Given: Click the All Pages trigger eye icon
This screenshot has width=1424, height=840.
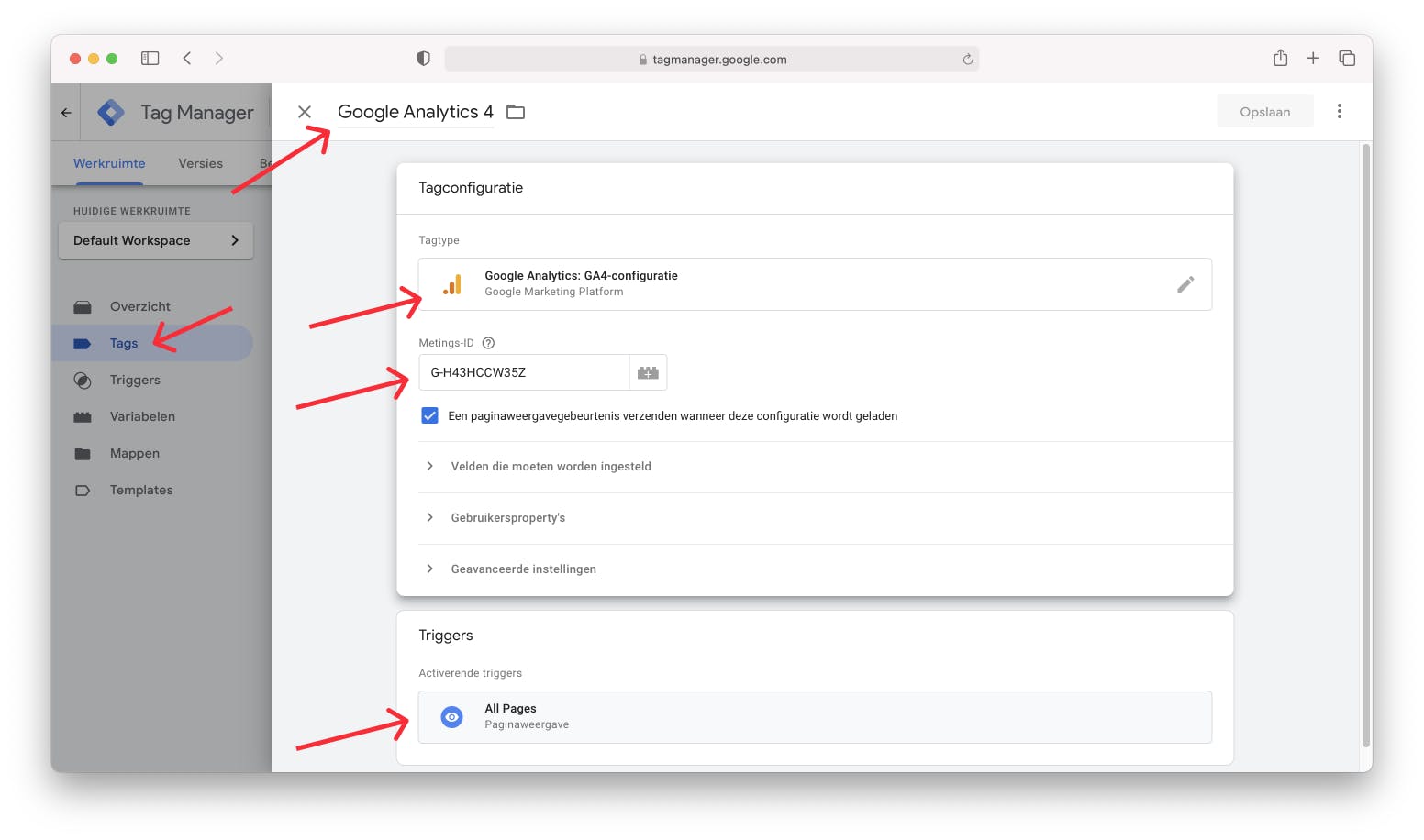Looking at the screenshot, I should coord(451,716).
